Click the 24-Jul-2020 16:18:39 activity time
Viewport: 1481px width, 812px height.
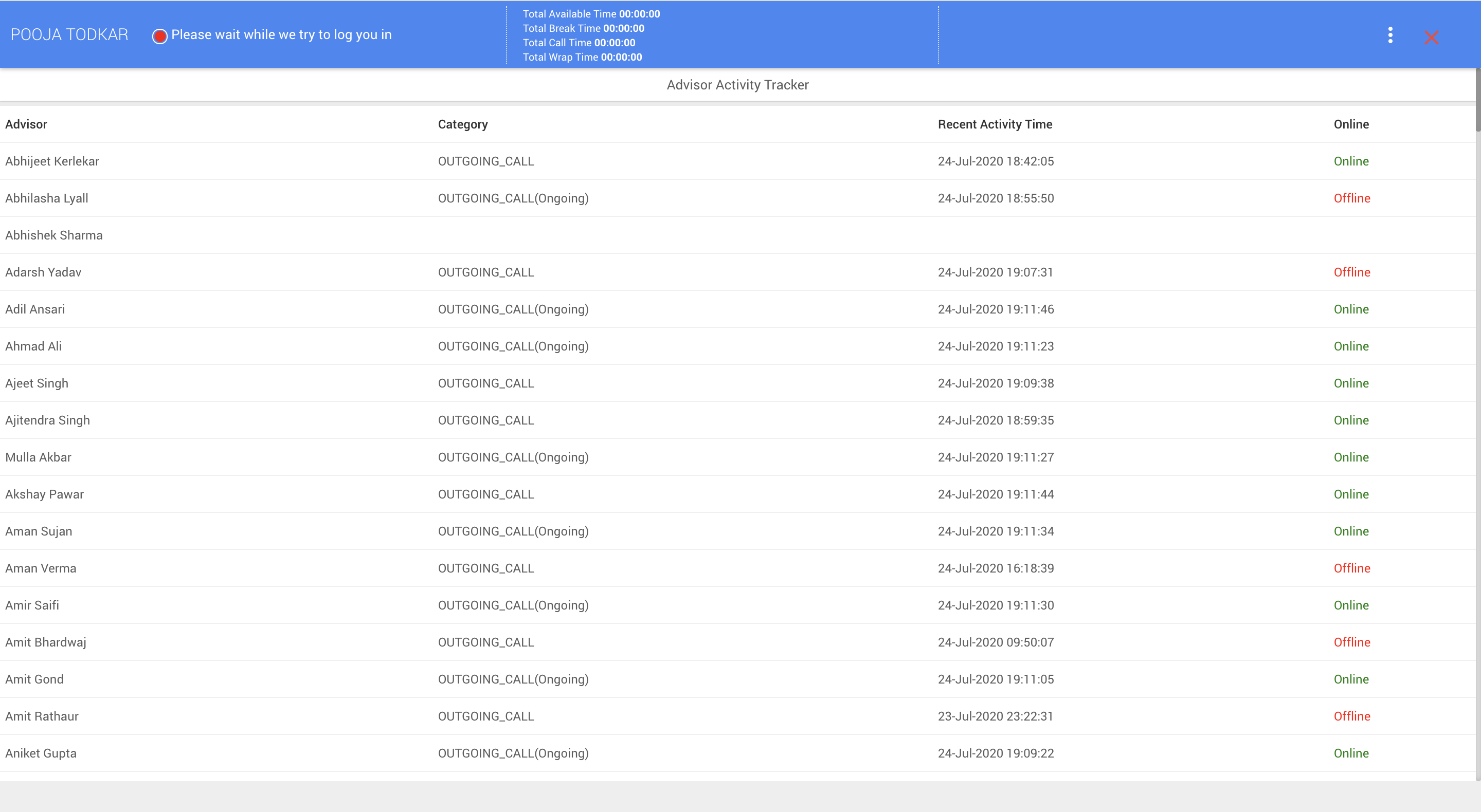click(x=996, y=568)
